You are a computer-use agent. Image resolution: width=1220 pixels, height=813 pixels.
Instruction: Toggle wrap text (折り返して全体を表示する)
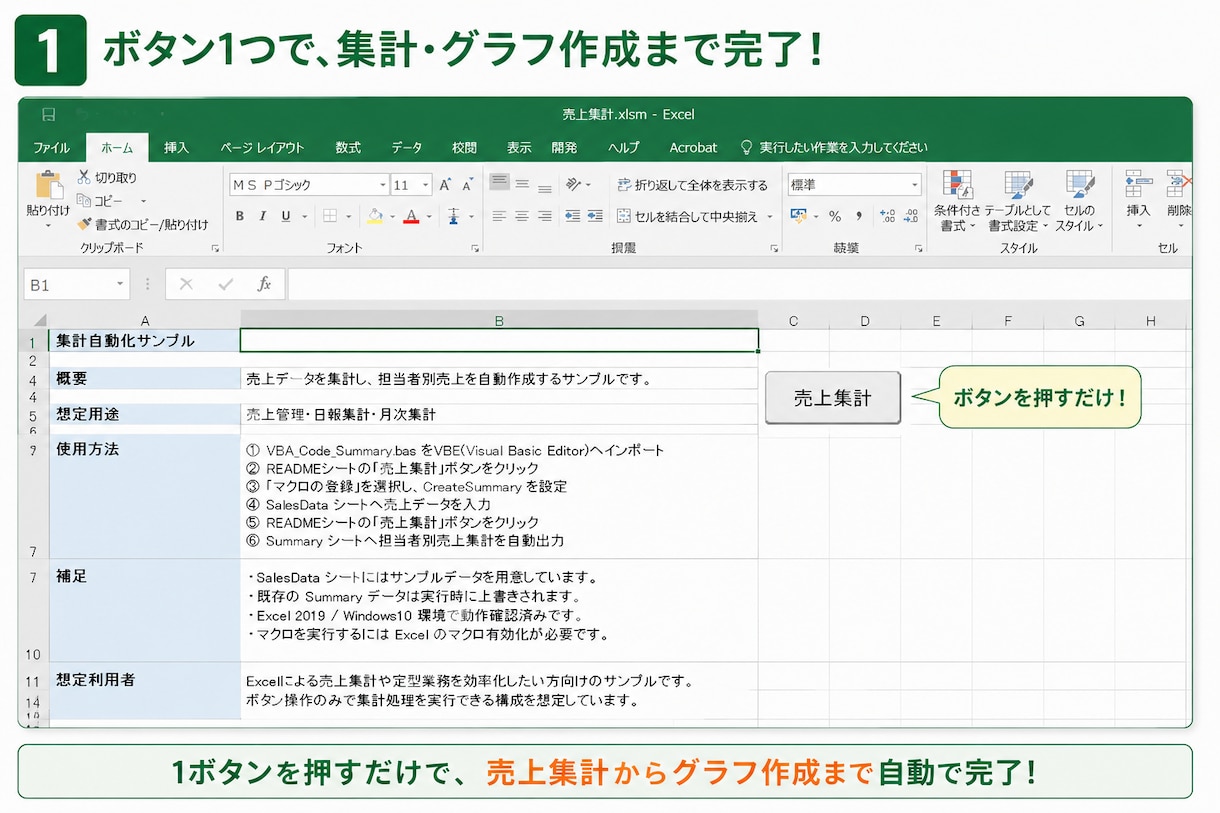692,185
